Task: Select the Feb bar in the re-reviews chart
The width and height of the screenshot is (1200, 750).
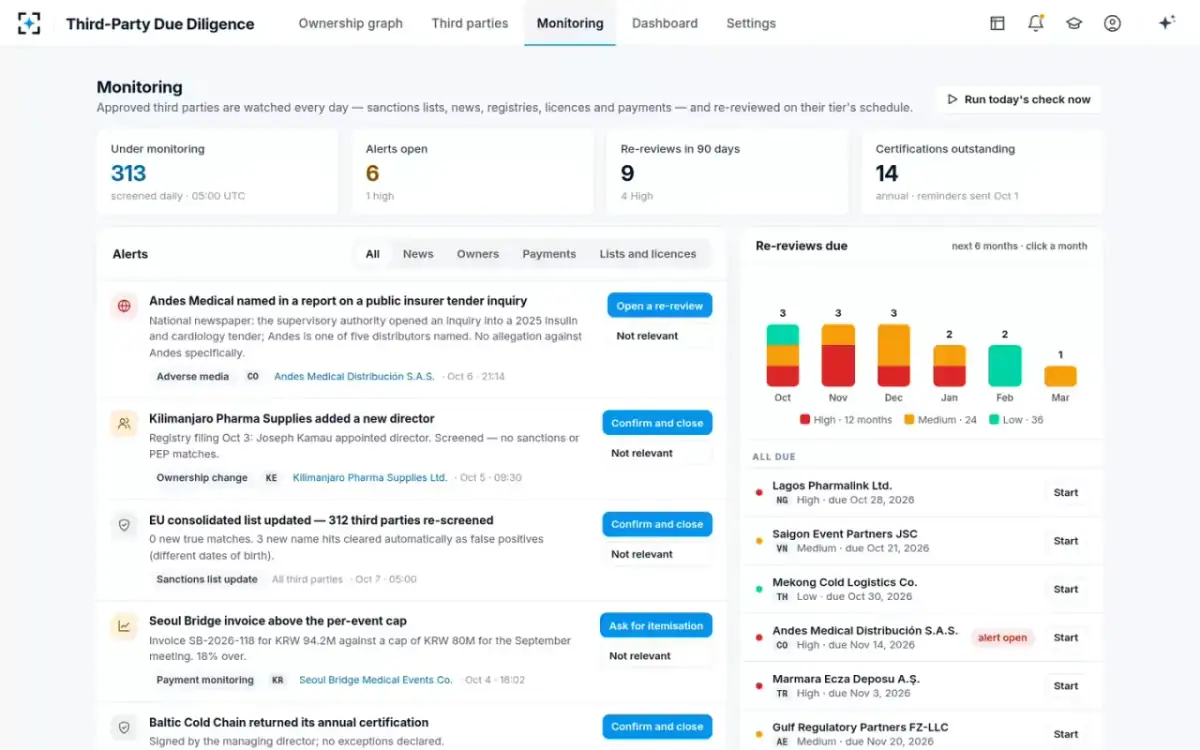Action: point(1005,366)
